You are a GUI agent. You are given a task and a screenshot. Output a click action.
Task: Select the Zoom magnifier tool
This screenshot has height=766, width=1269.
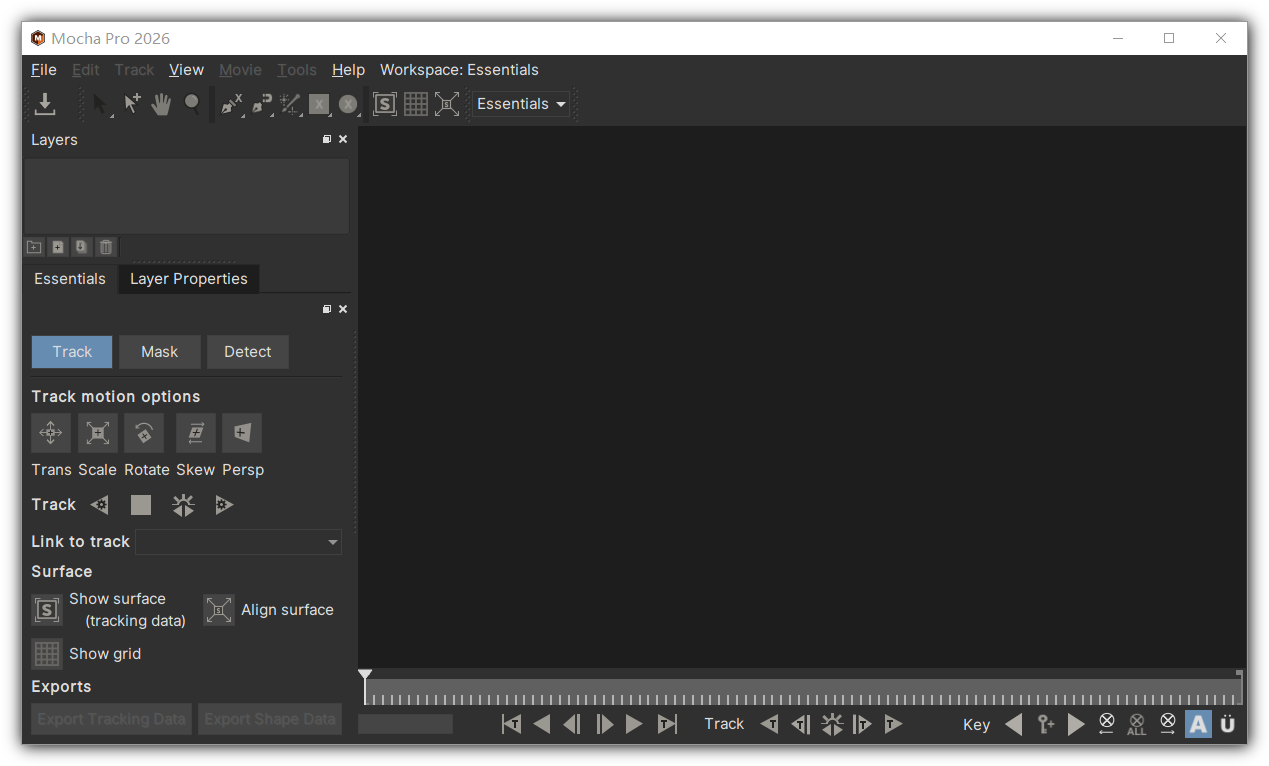point(192,104)
